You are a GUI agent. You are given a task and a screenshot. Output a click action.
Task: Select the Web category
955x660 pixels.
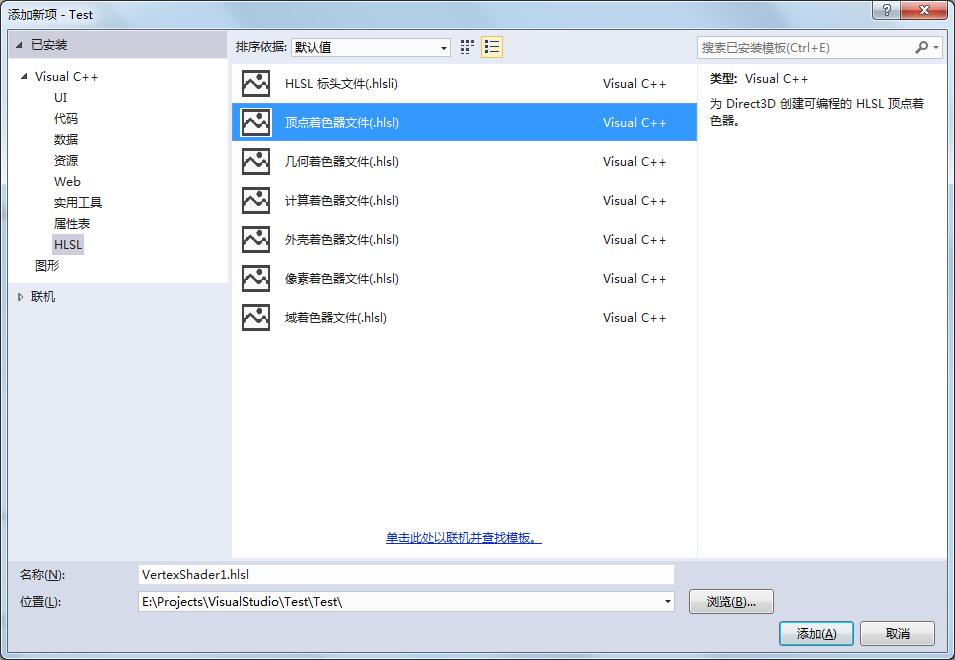67,181
